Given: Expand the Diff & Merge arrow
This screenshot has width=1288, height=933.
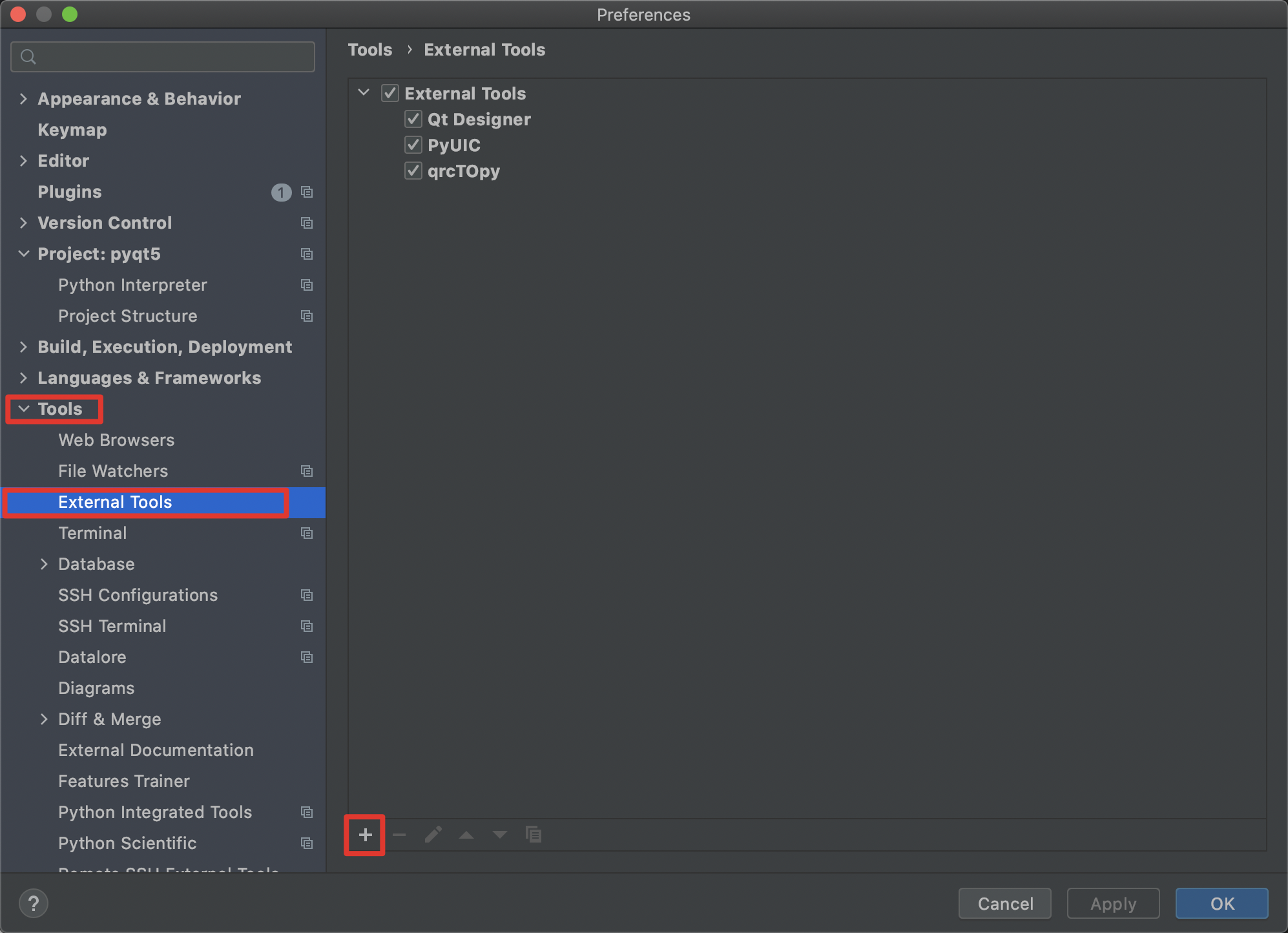Looking at the screenshot, I should click(x=44, y=719).
